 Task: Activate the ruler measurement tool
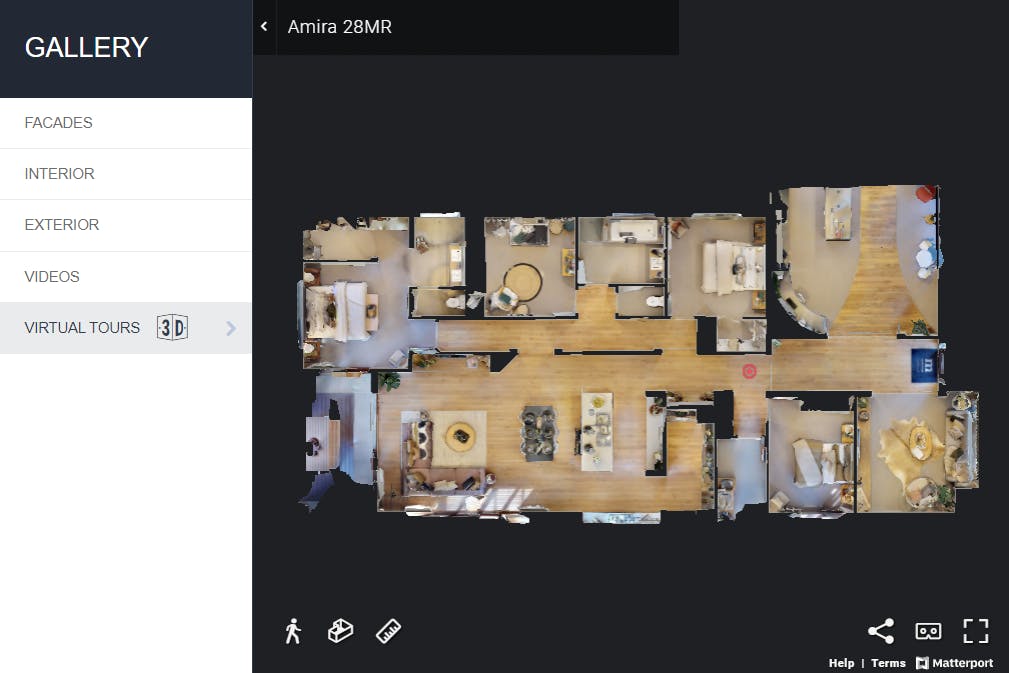(388, 631)
